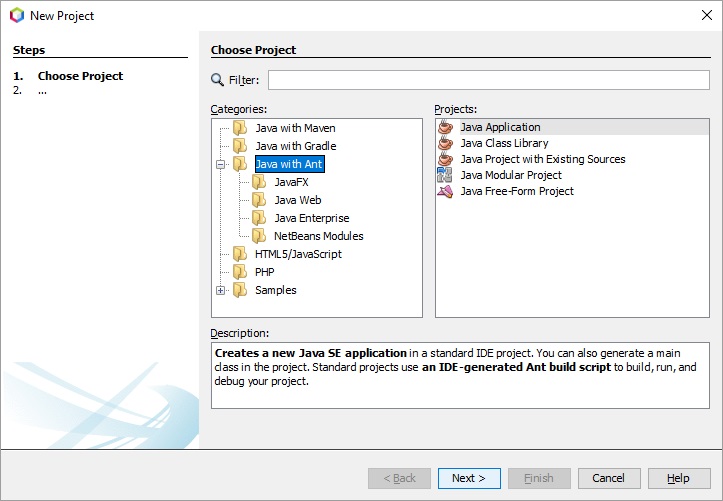Choose the JavaFX subcategory
The width and height of the screenshot is (723, 501).
click(291, 182)
